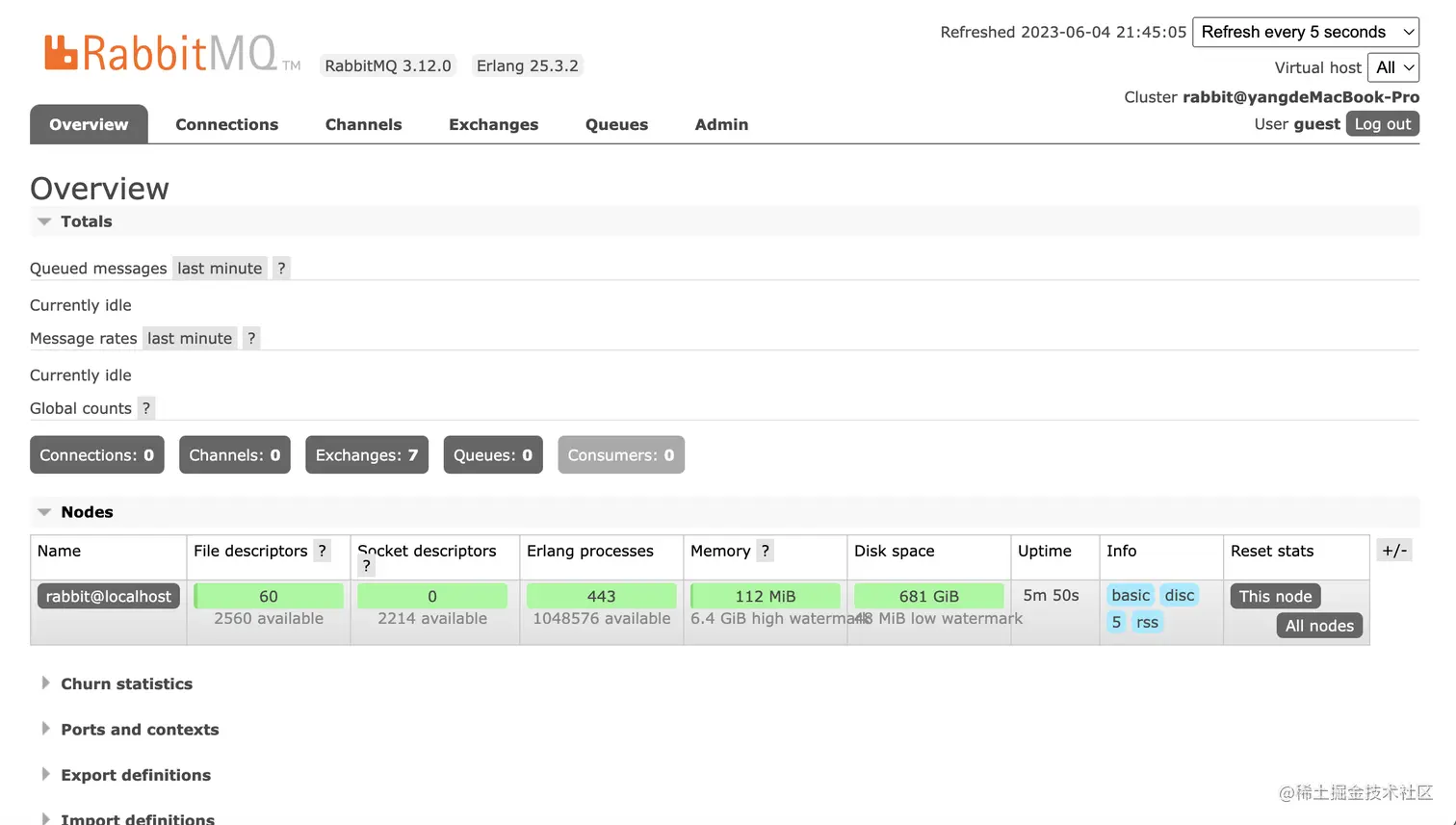The image size is (1456, 825).
Task: Open help for Memory column
Action: click(766, 551)
